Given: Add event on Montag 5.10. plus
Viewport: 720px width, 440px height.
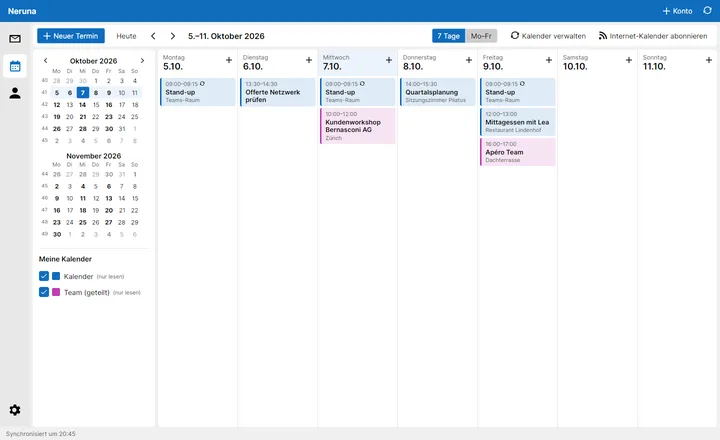Looking at the screenshot, I should [x=229, y=60].
